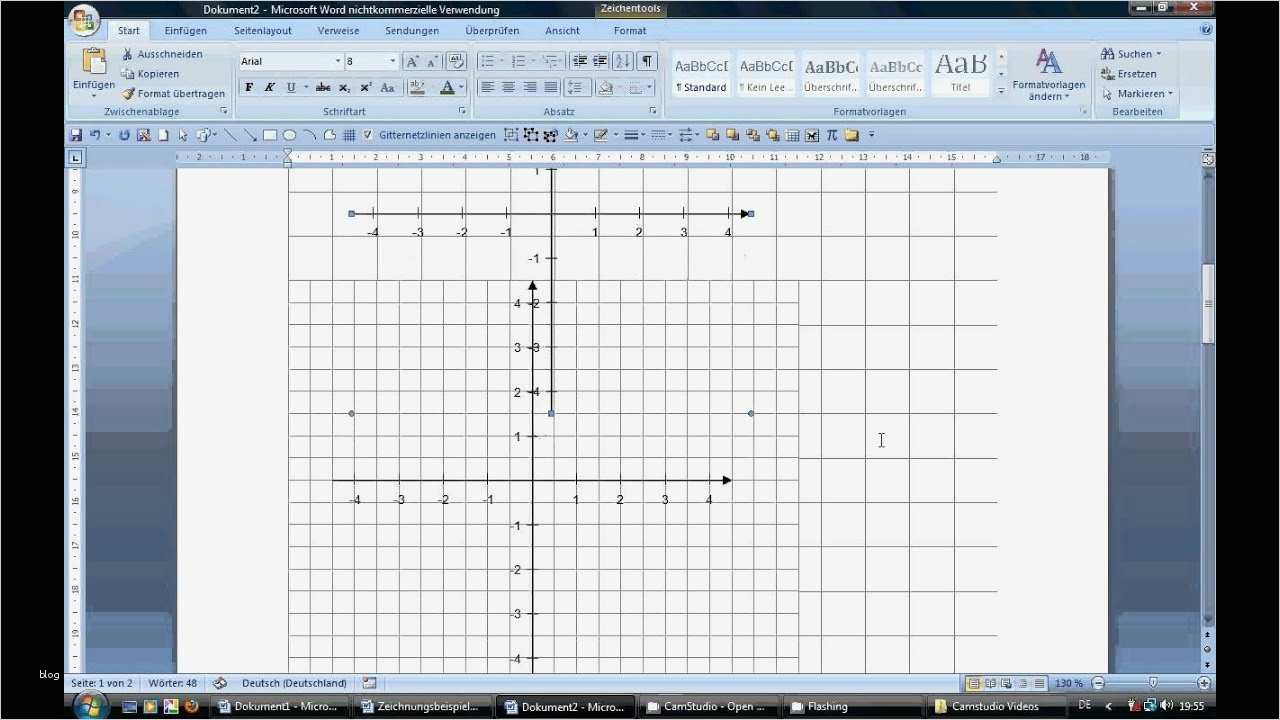Toggle bold formatting

coord(249,88)
